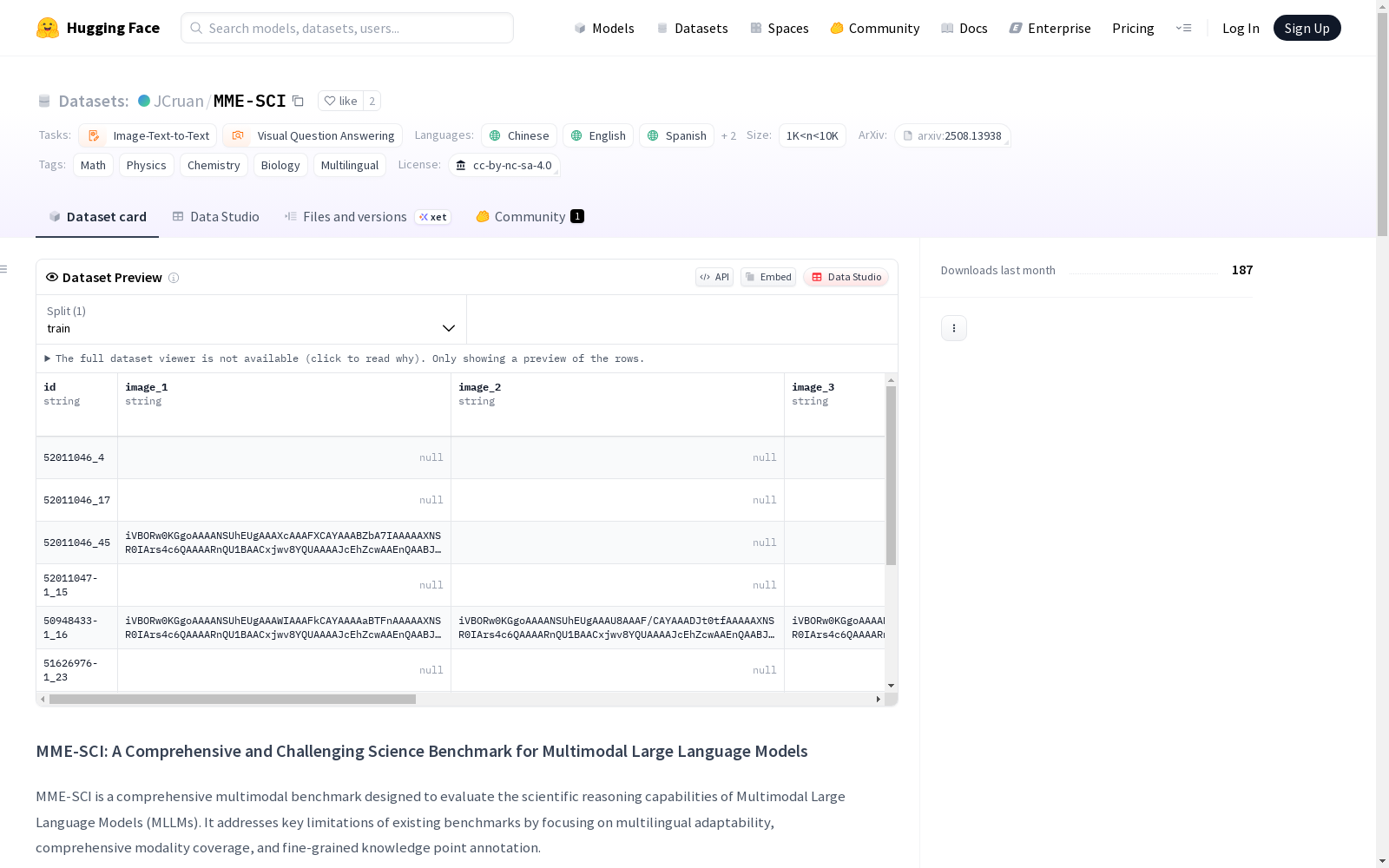The width and height of the screenshot is (1389, 868).
Task: Click the table scroll-left arrow
Action: point(43,699)
